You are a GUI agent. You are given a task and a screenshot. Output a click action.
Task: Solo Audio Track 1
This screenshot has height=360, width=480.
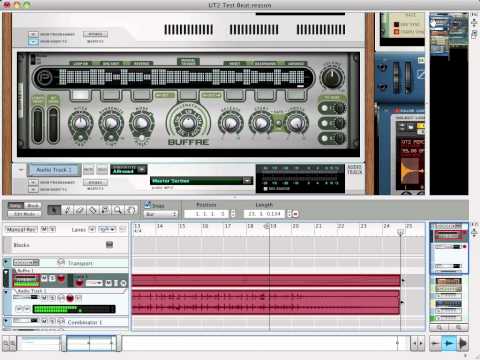[x=52, y=298]
